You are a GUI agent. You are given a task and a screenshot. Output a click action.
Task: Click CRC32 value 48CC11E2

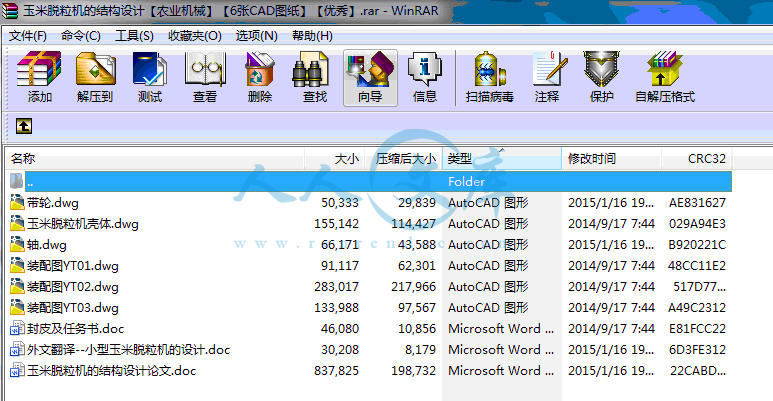point(697,266)
